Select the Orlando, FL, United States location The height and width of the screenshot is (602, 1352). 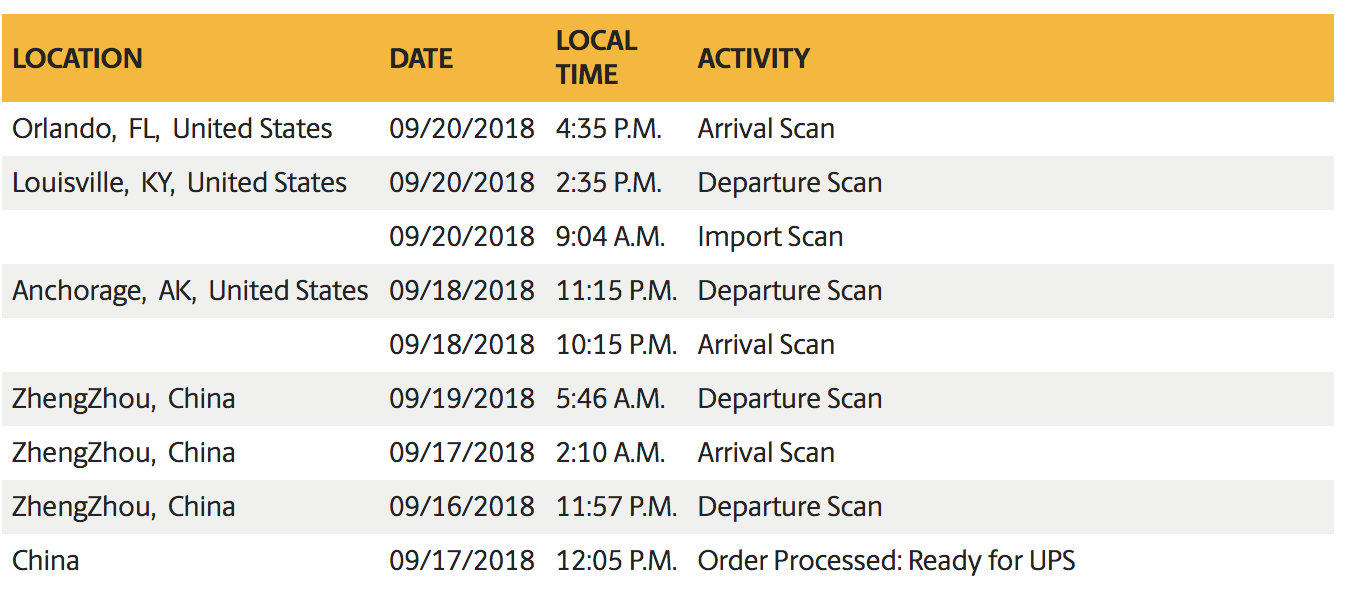click(x=172, y=129)
